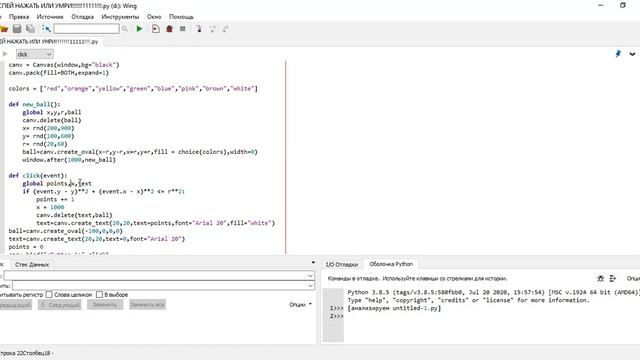Click the magnifier search icon in the toolbar

pos(124,29)
